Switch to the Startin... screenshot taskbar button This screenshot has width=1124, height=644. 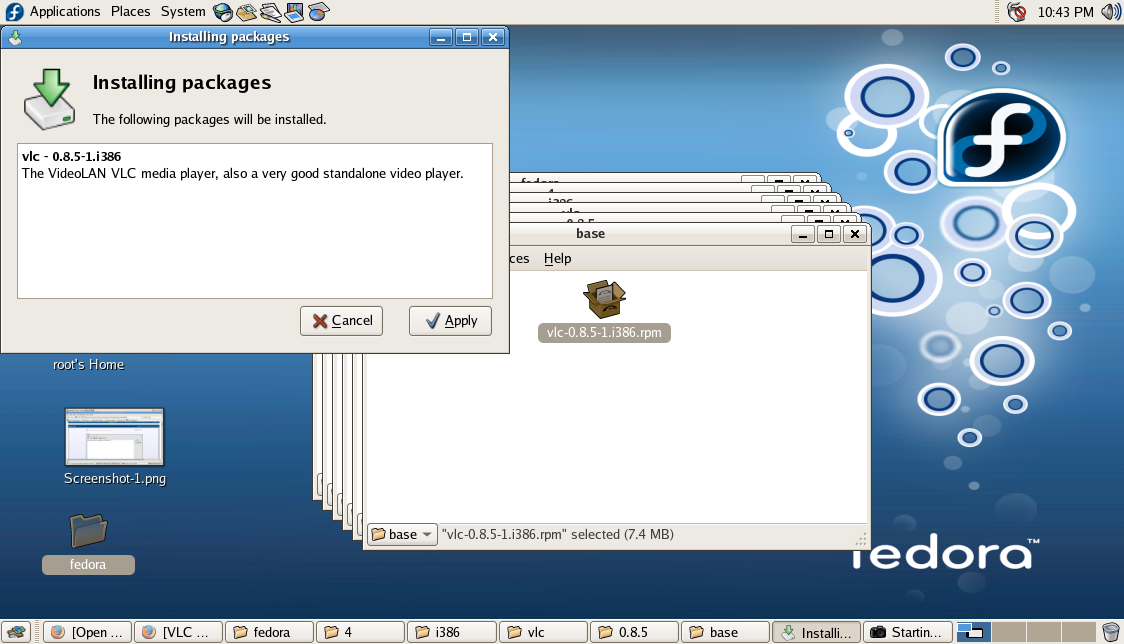(x=908, y=632)
